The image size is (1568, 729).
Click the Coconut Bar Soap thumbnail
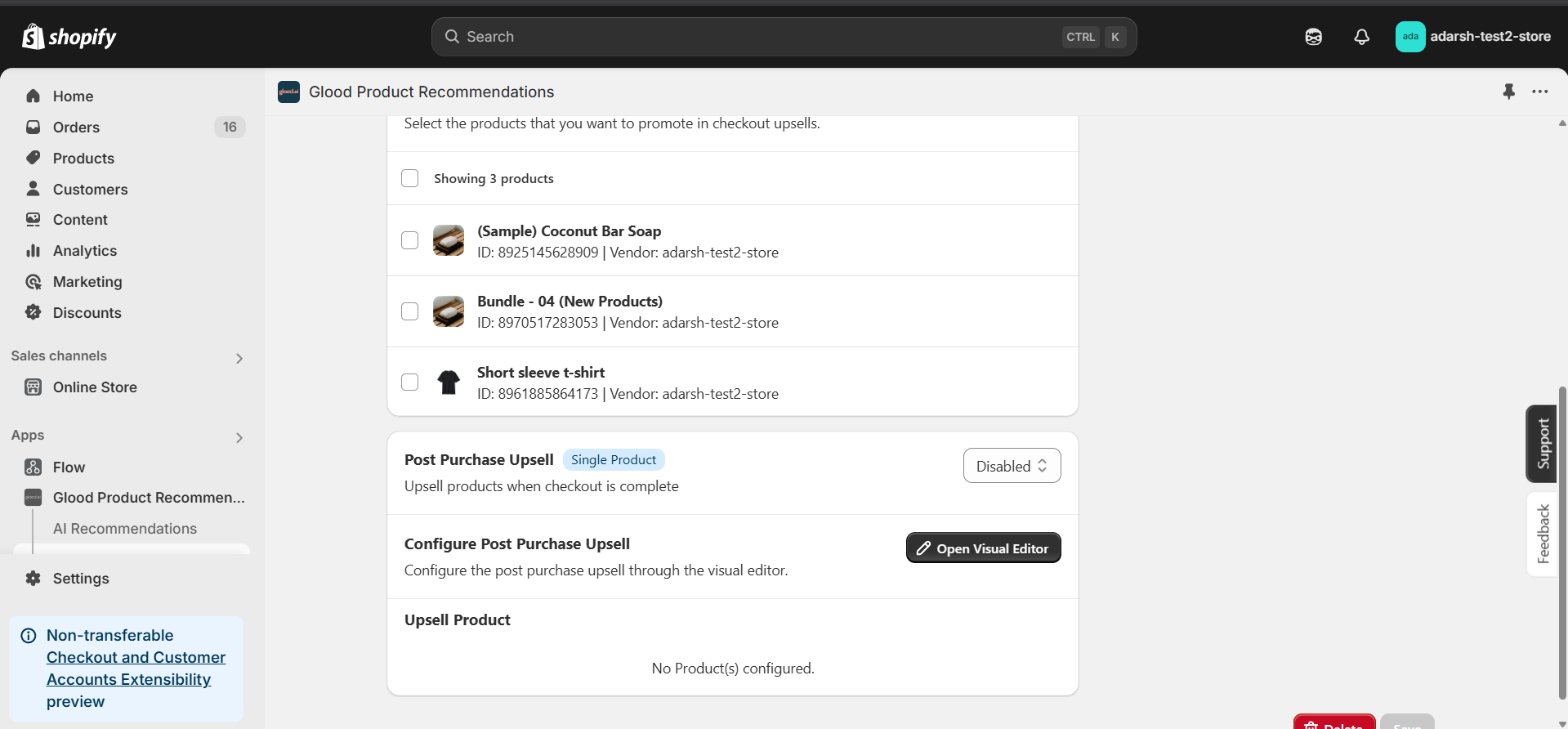pos(449,241)
